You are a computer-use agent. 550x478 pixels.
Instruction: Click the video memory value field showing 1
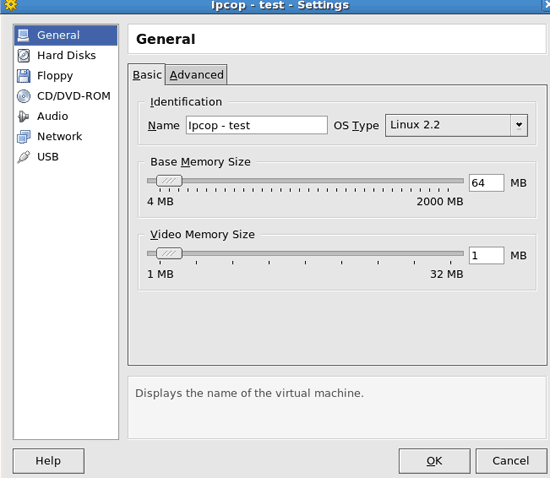[x=487, y=256]
